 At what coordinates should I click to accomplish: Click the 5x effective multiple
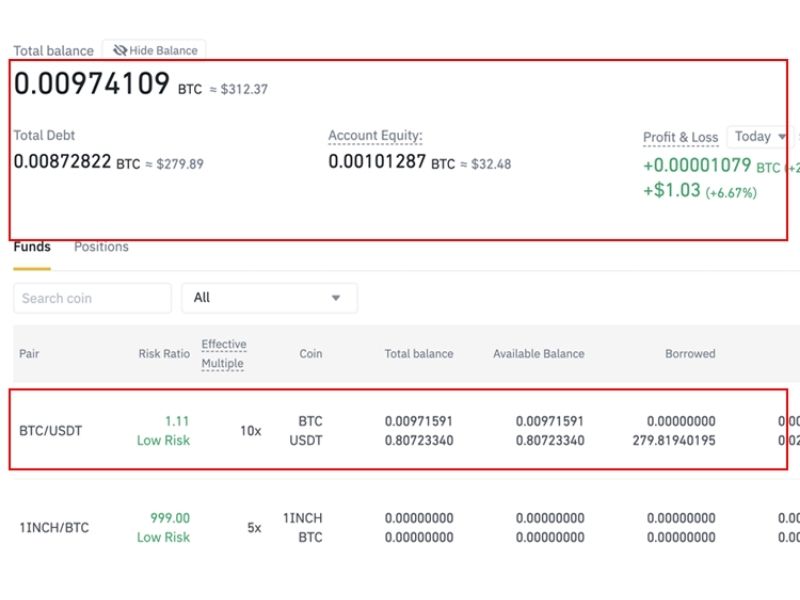coord(254,528)
